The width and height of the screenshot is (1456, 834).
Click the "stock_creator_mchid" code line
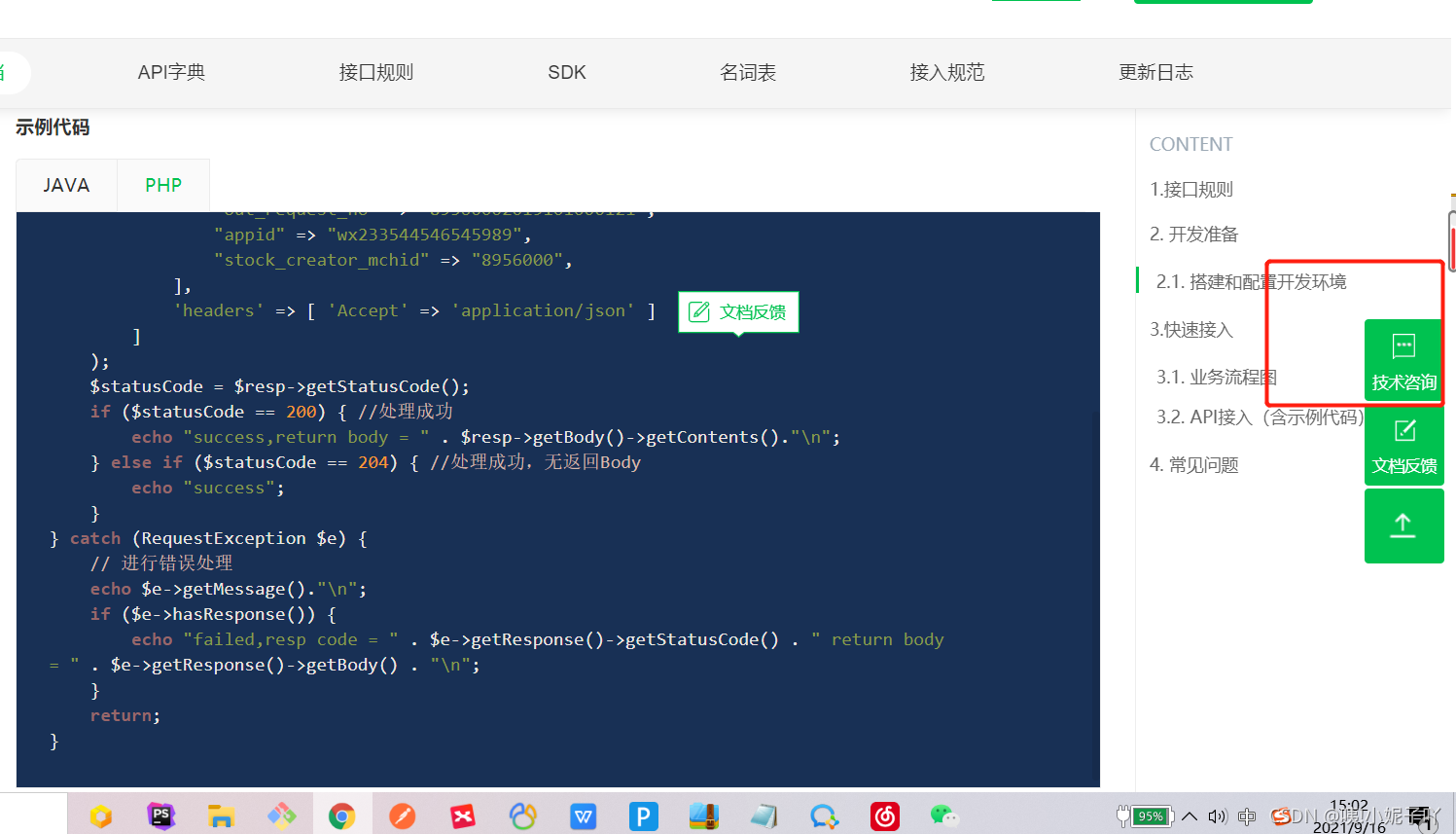(393, 260)
